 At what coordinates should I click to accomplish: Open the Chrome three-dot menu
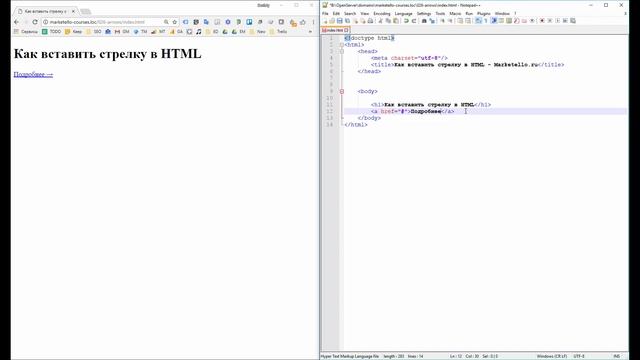point(313,22)
